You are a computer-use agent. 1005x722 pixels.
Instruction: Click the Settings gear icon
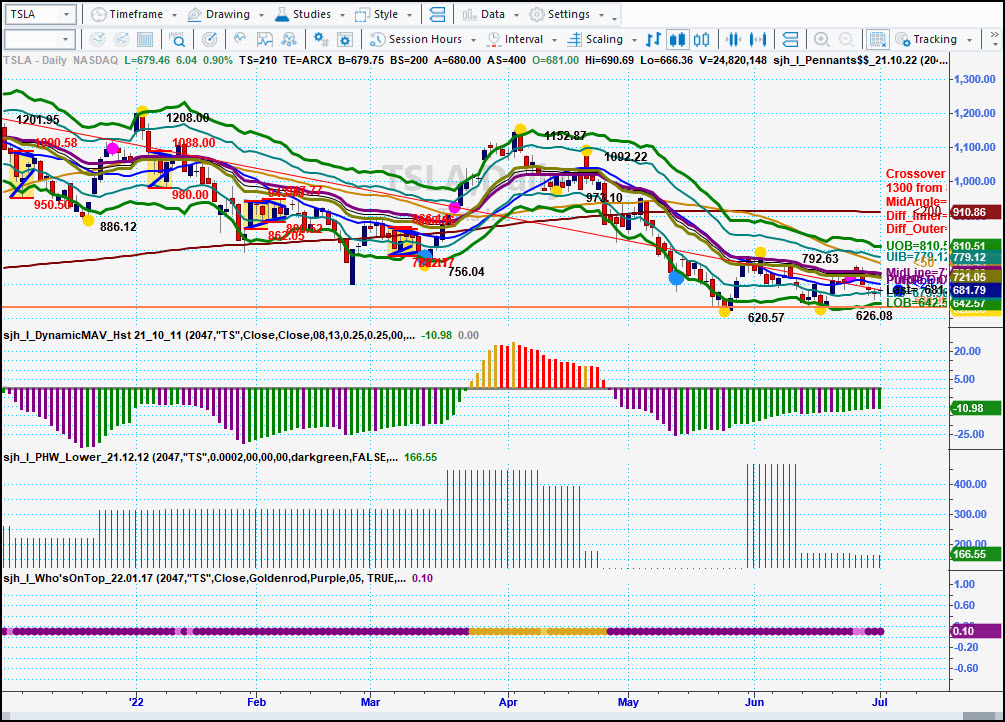pos(536,14)
